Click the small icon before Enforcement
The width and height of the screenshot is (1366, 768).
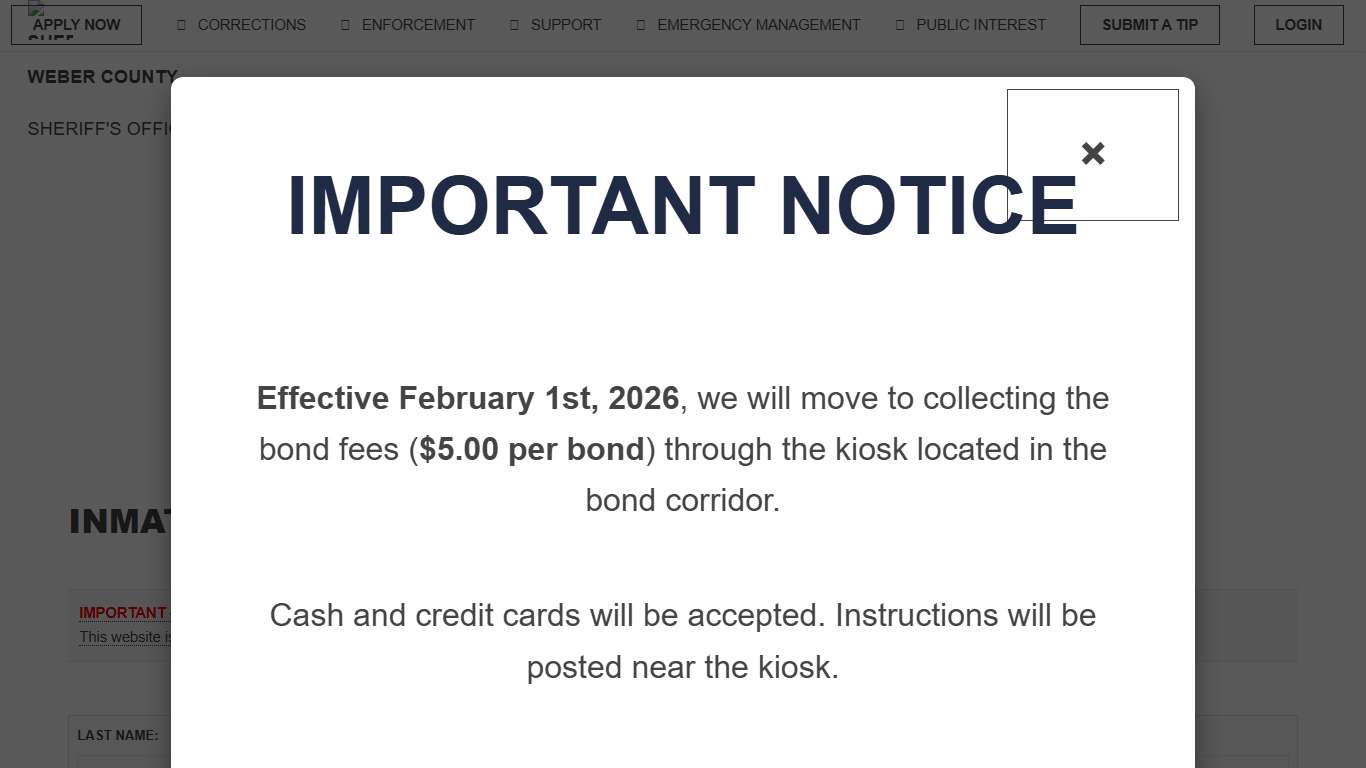346,25
